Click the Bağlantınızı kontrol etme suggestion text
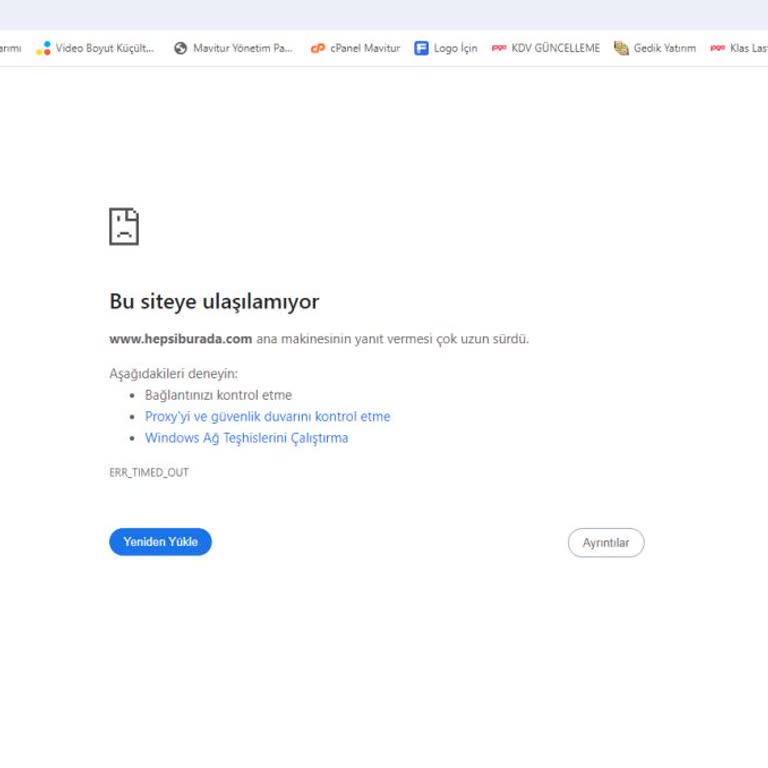Viewport: 768px width, 768px height. (x=218, y=395)
